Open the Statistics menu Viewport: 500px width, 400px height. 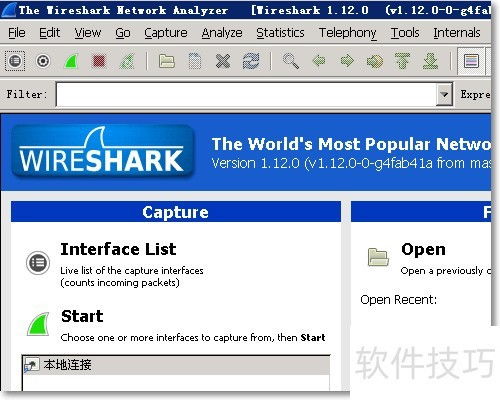click(280, 33)
